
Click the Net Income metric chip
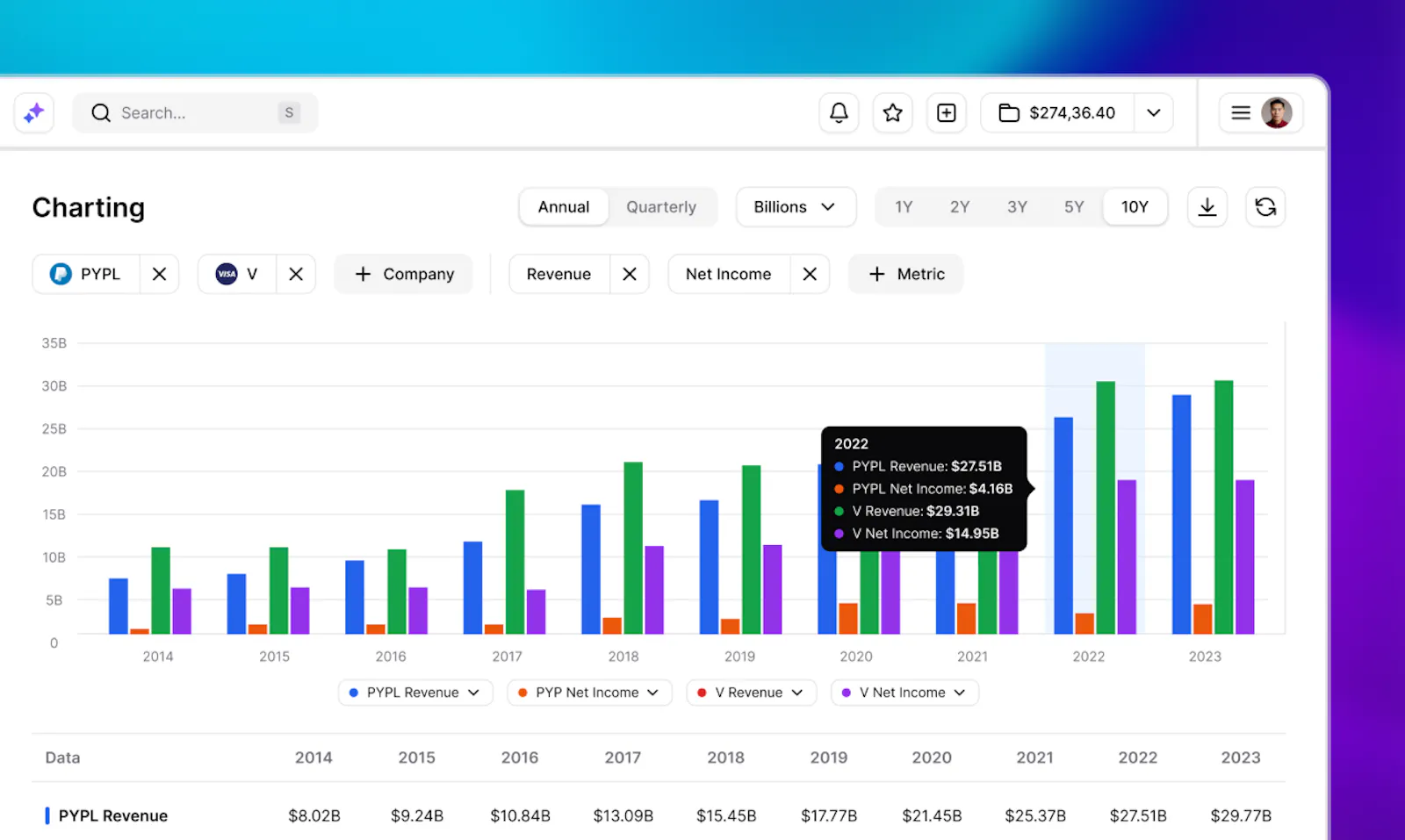[x=729, y=274]
